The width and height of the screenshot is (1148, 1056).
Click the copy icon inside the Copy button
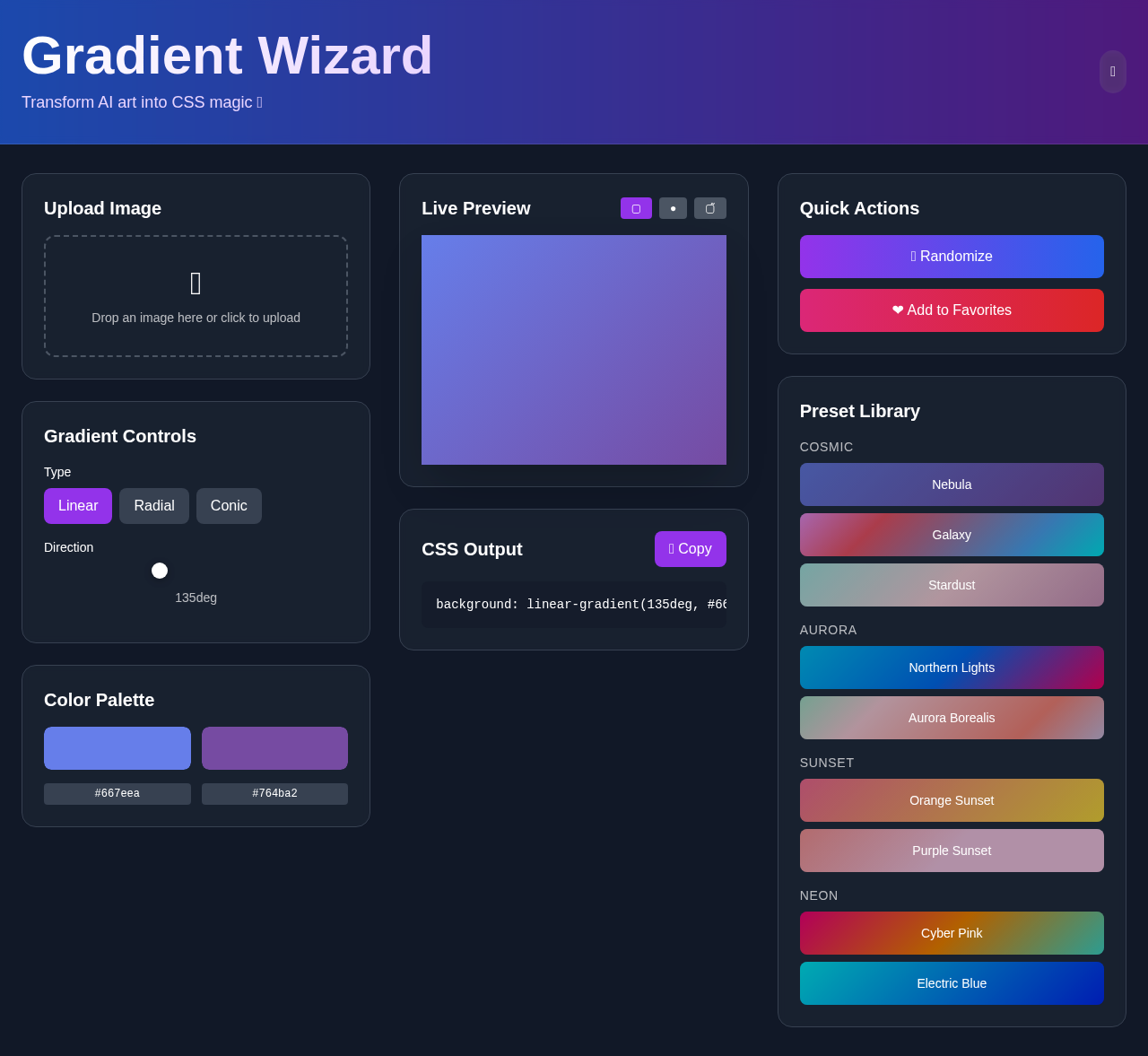670,548
